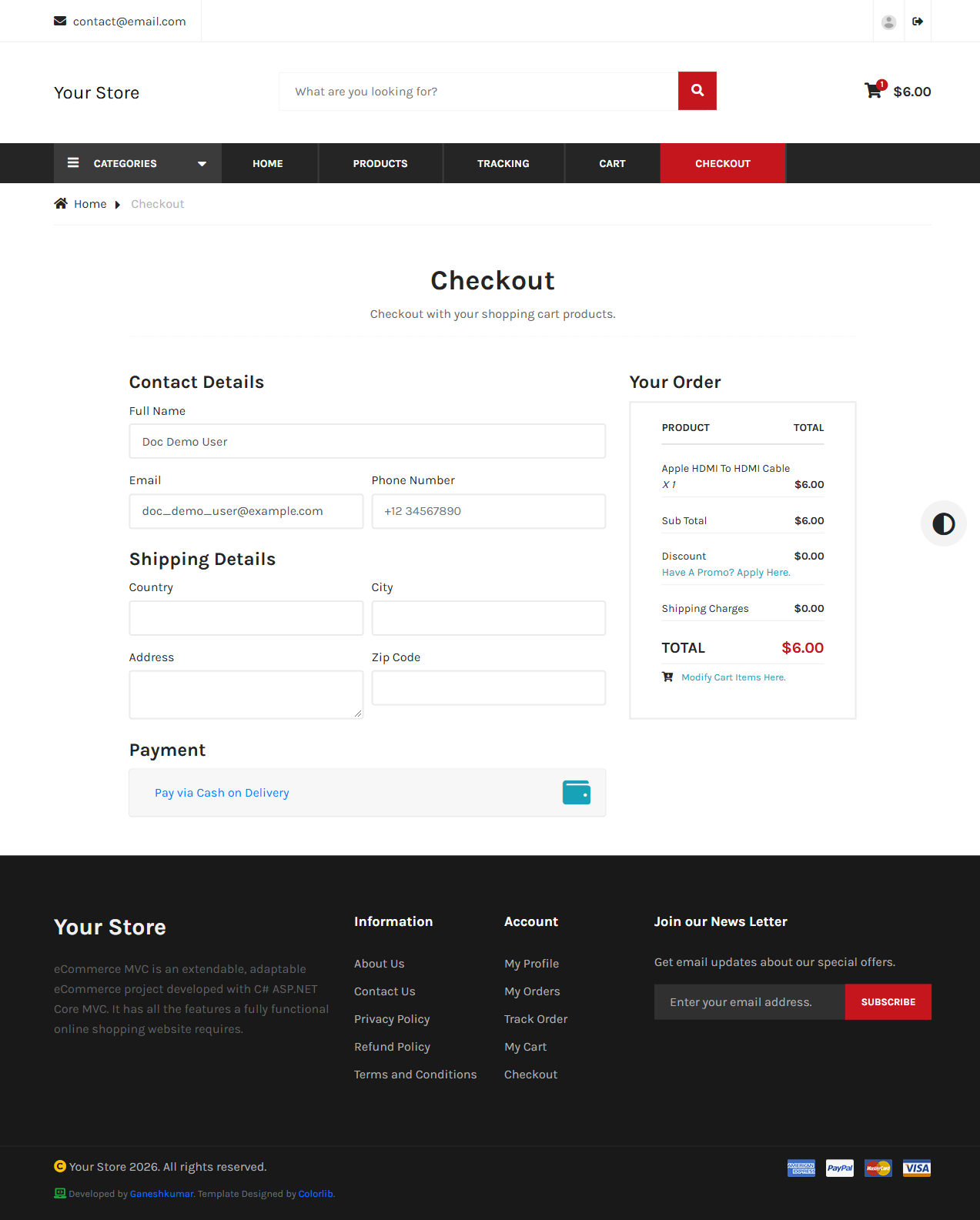Open Checkout link in footer Account list
This screenshot has height=1220, width=980.
(530, 1075)
